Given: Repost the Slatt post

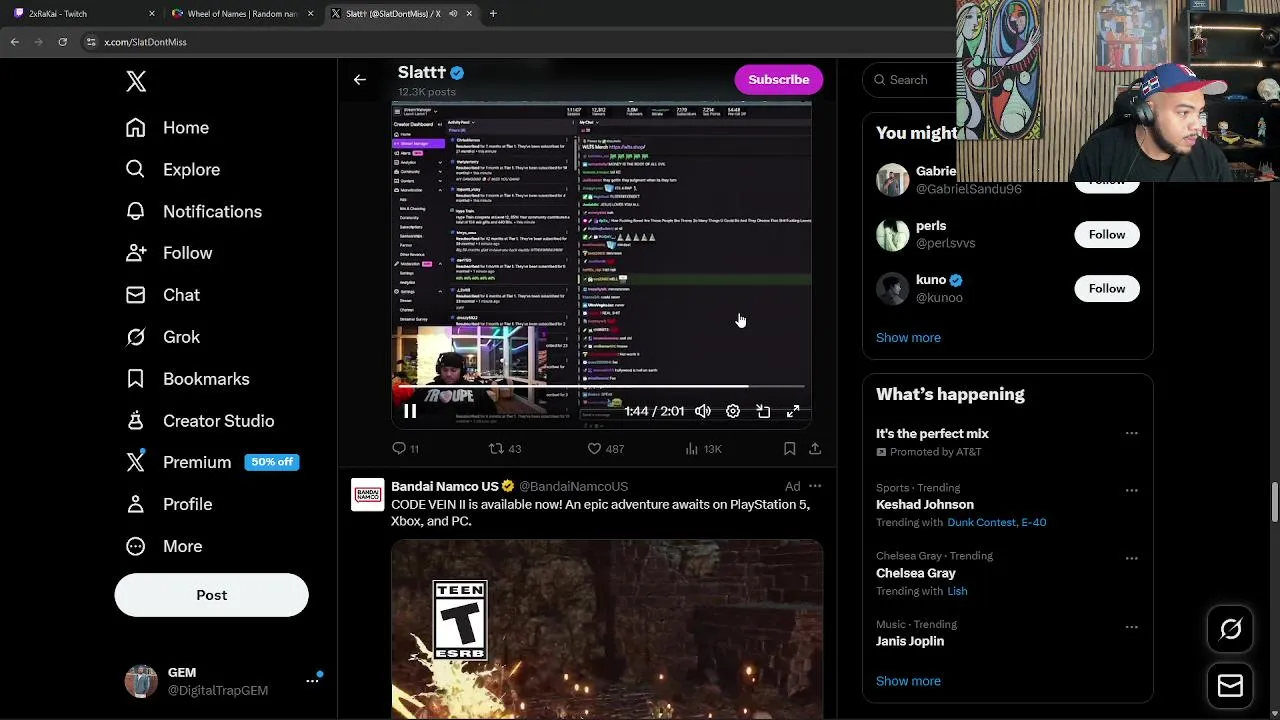Looking at the screenshot, I should point(505,449).
